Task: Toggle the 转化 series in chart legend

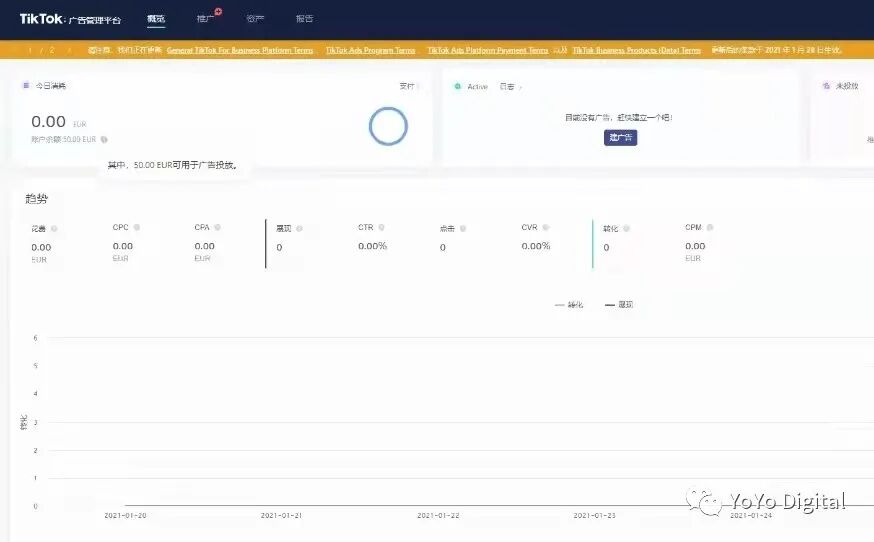Action: click(x=569, y=304)
